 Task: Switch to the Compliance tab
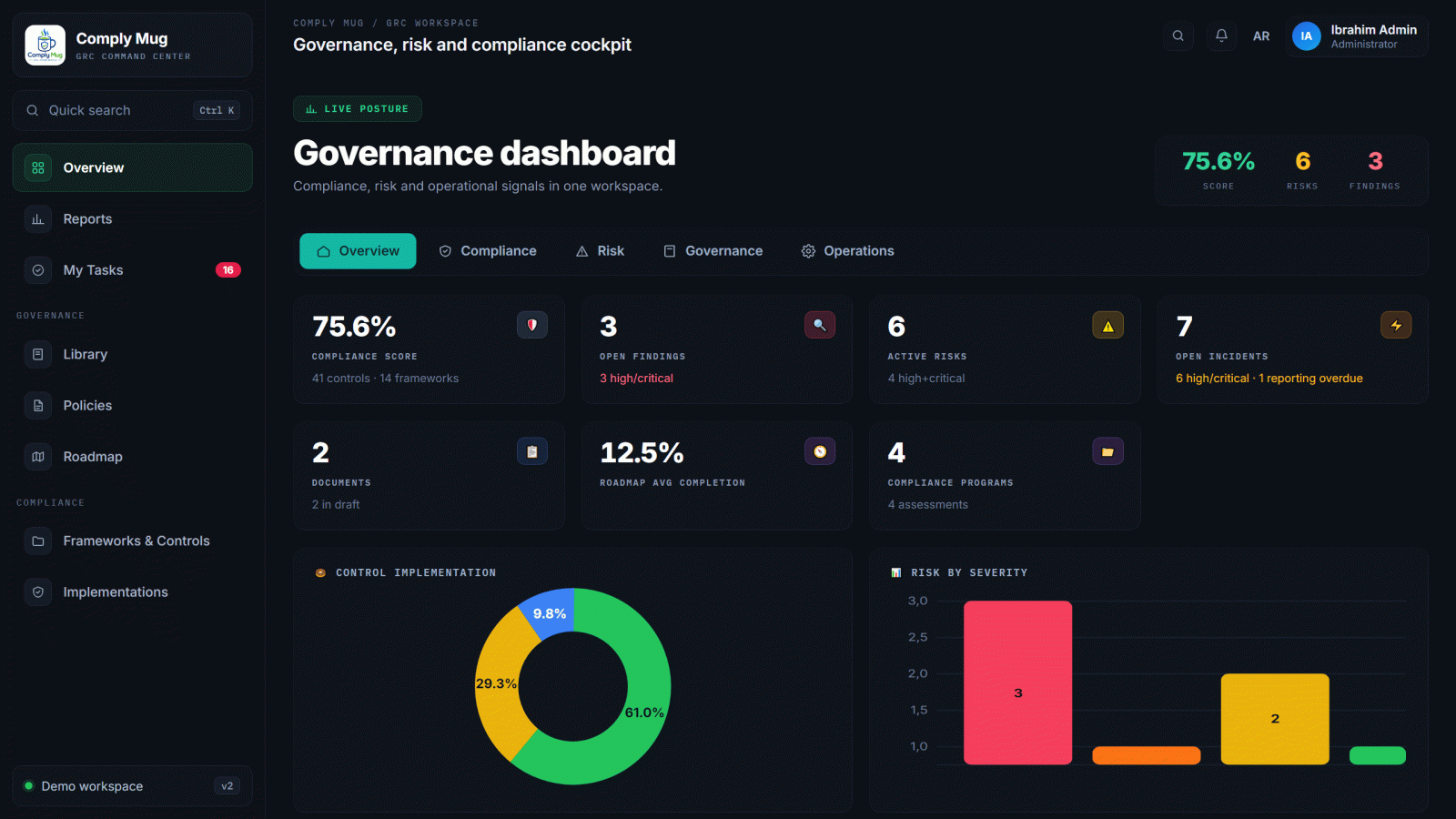coord(488,251)
